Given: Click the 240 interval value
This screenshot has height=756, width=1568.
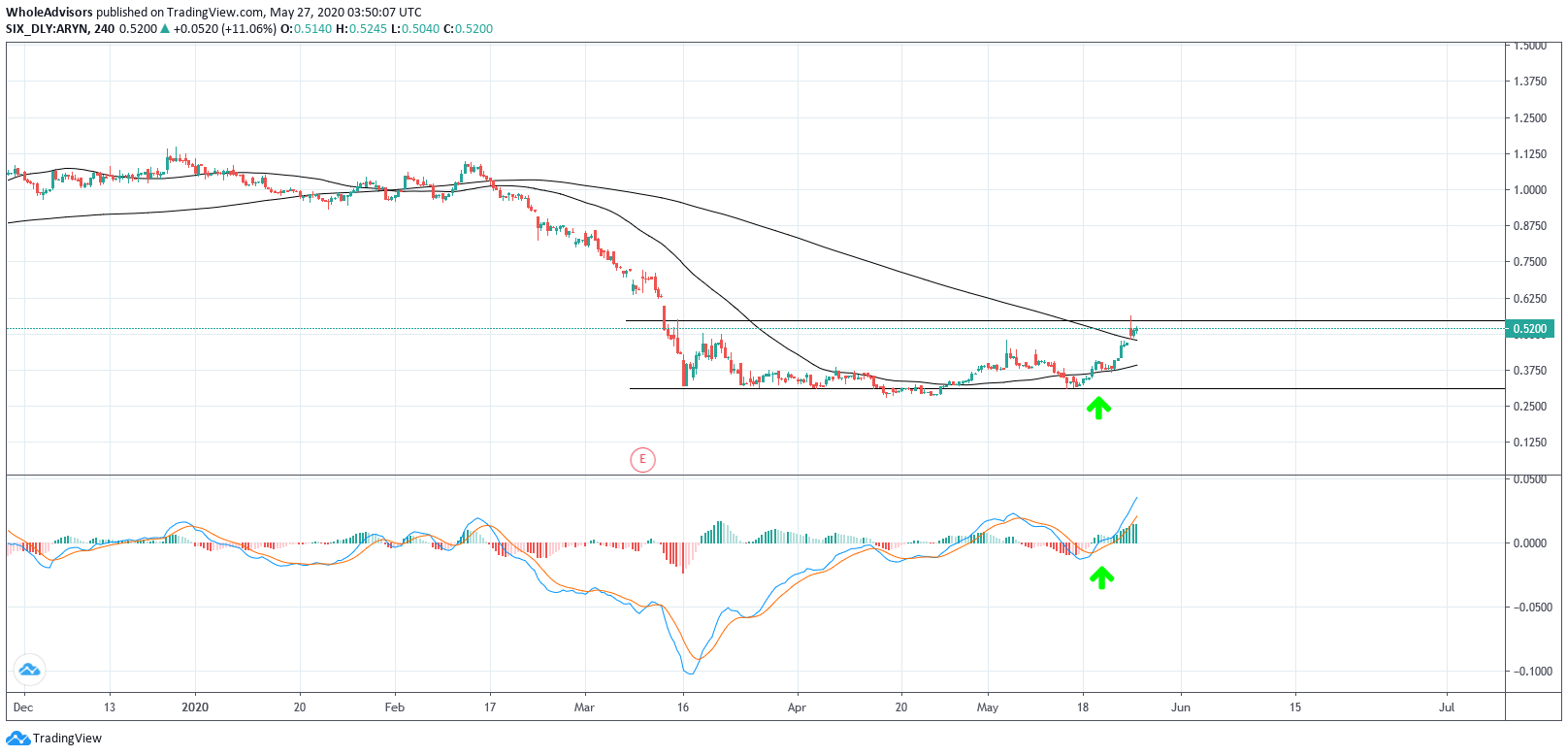Looking at the screenshot, I should [x=104, y=29].
